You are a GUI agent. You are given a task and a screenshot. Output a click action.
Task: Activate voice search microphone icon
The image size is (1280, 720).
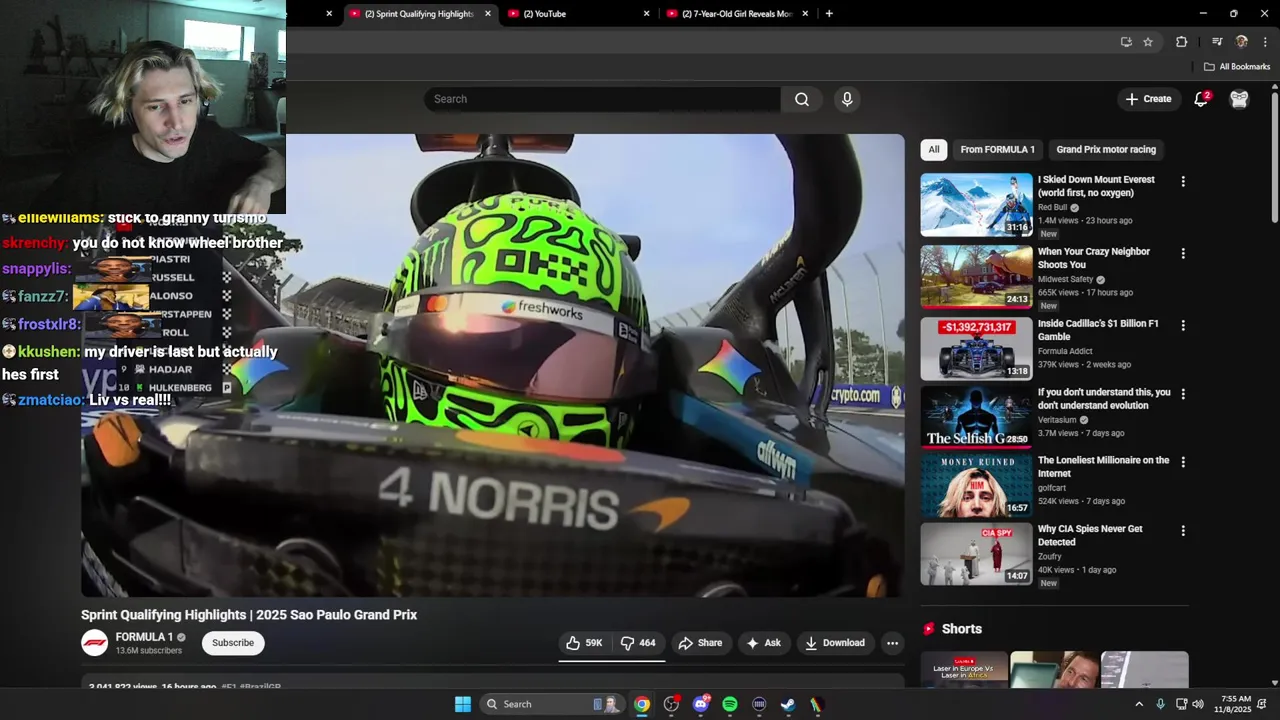click(847, 99)
